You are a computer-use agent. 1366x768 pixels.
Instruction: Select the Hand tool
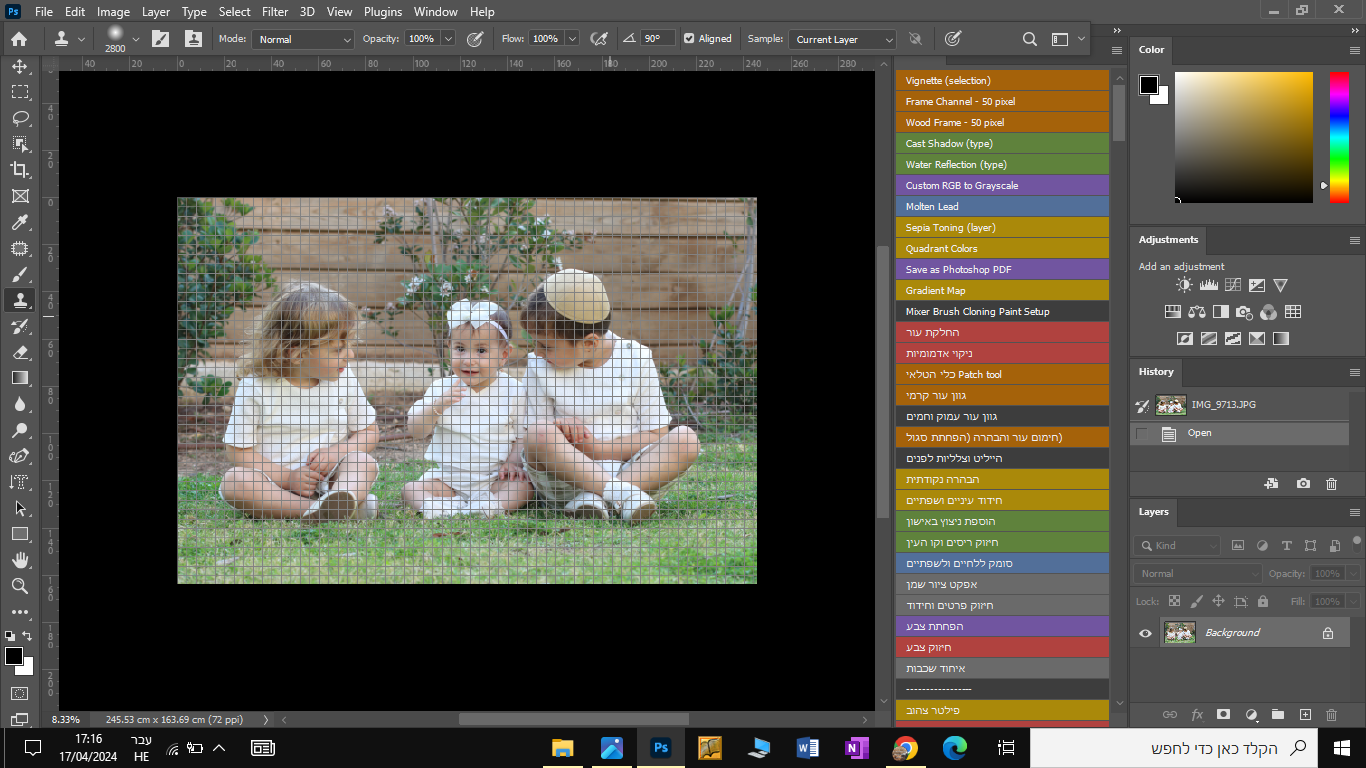[19, 560]
